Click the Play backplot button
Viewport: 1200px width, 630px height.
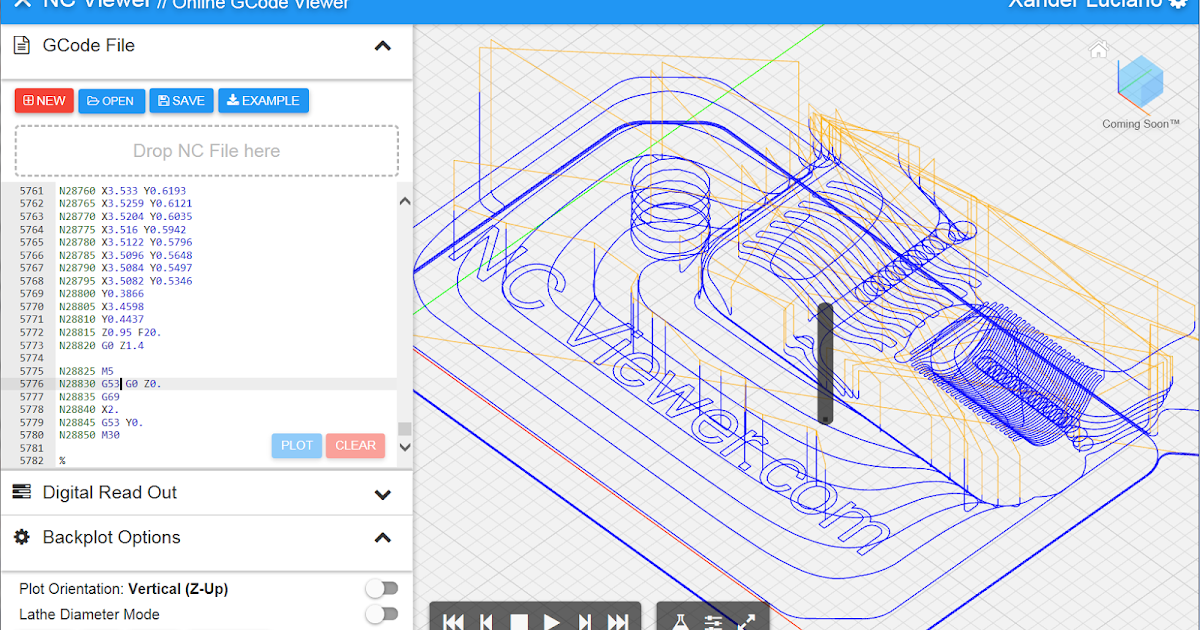(x=553, y=621)
